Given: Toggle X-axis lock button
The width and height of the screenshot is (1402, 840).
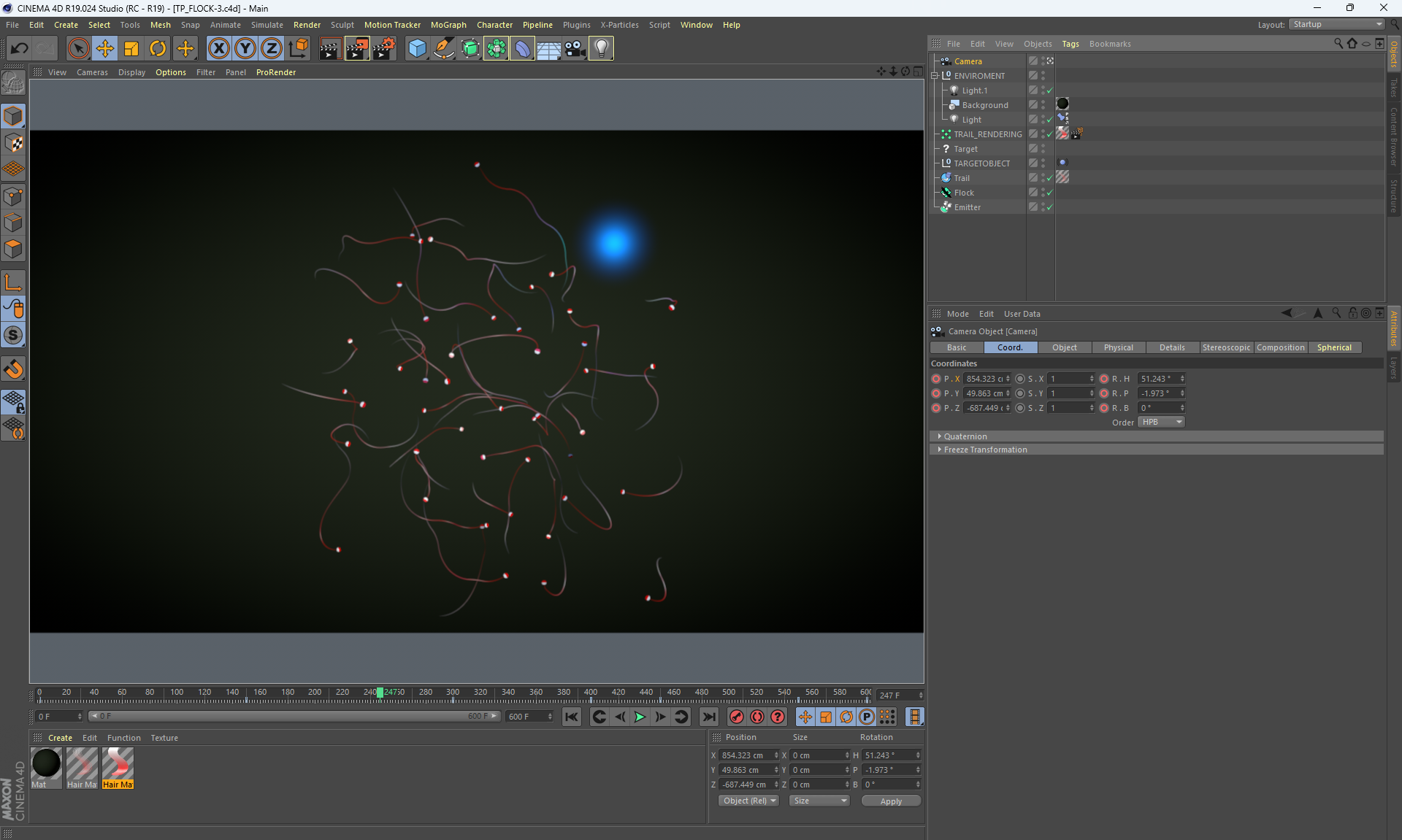Looking at the screenshot, I should click(218, 49).
